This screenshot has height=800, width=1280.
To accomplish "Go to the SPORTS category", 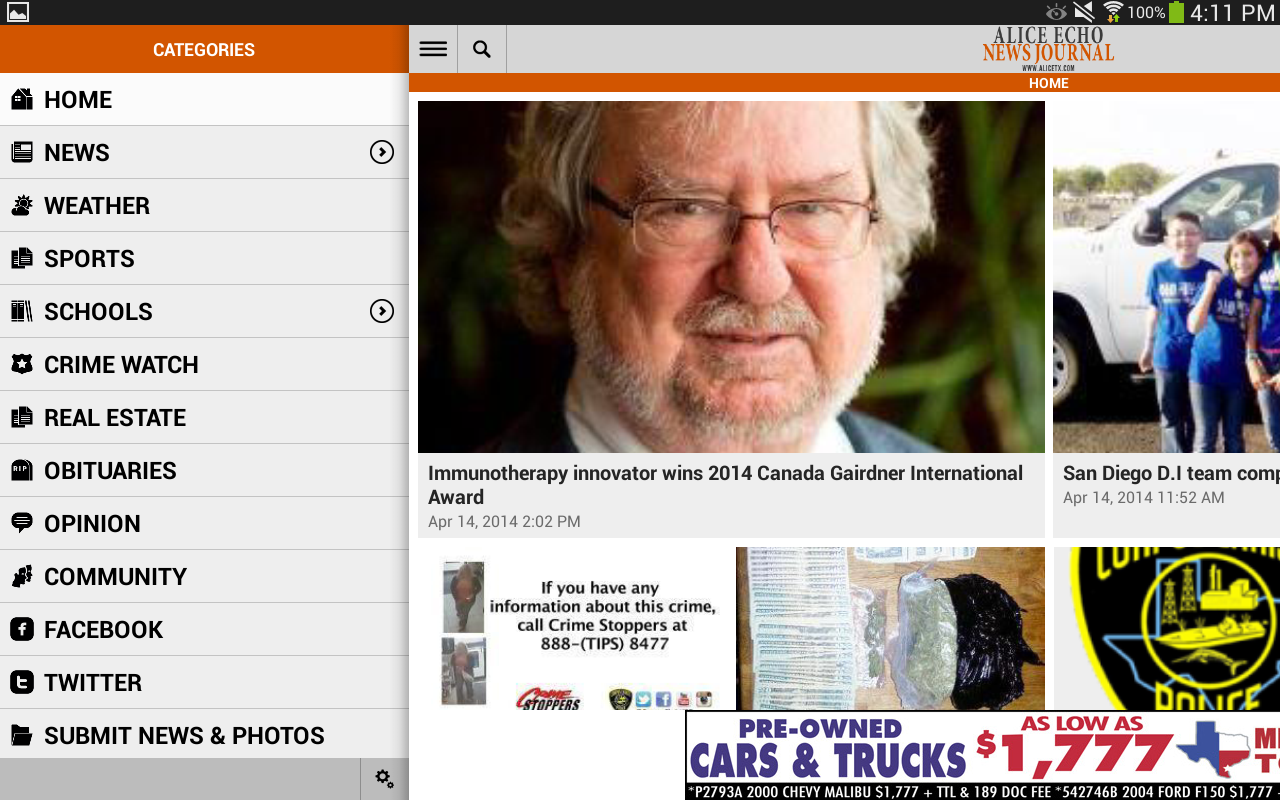I will (204, 258).
